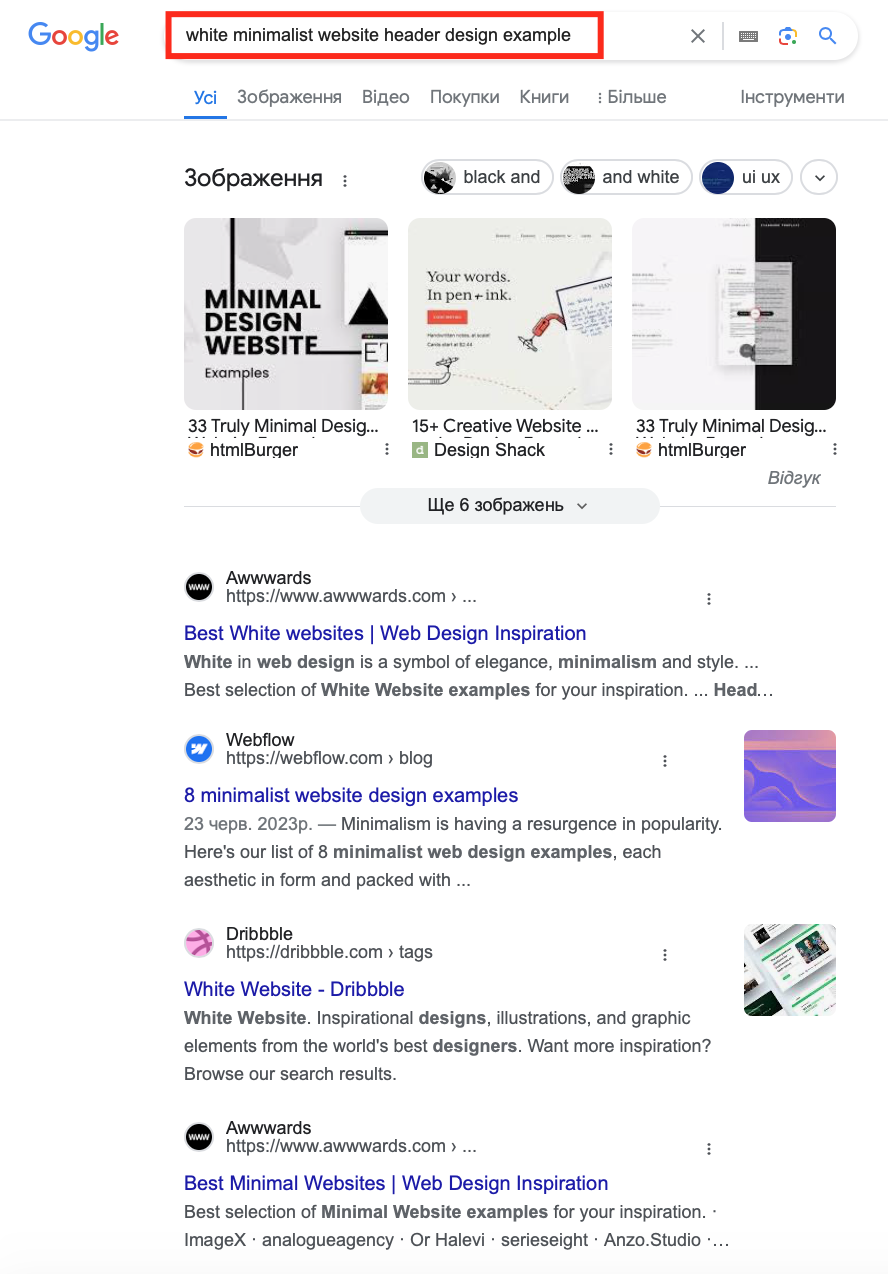
Task: Open Minimal Design Website image thumbnail
Action: click(x=286, y=314)
